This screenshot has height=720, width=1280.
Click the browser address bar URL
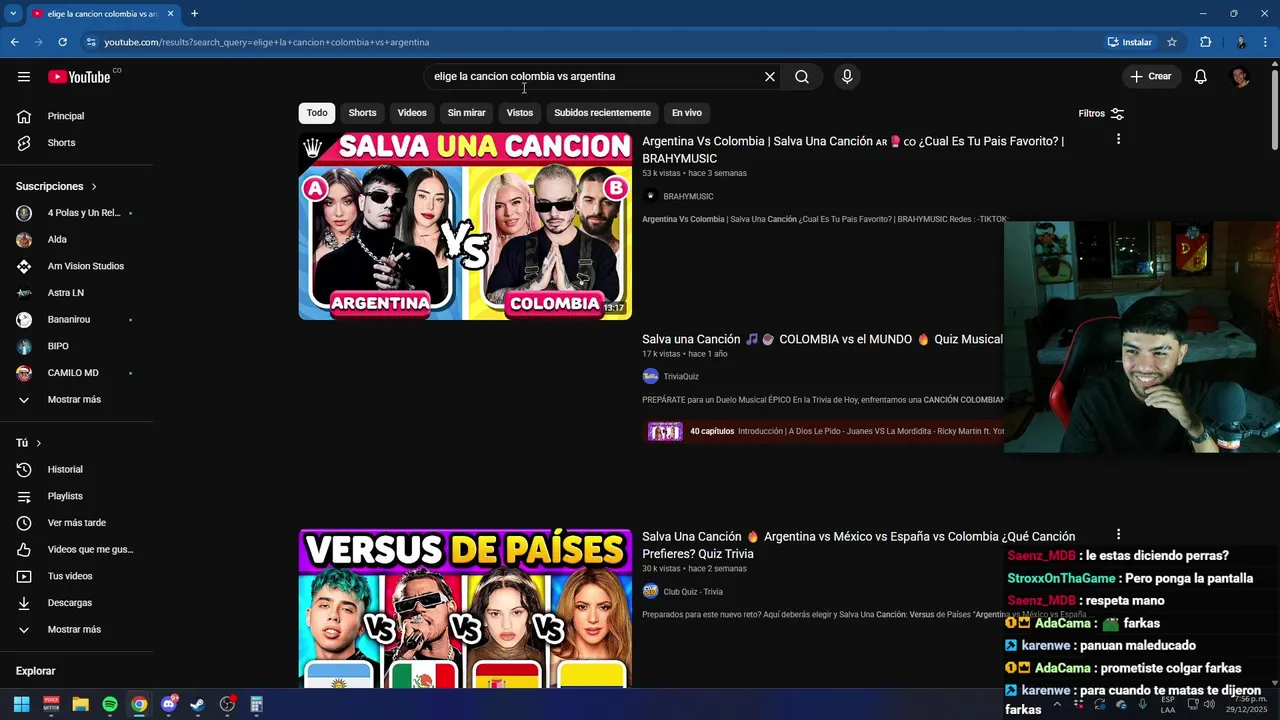[x=267, y=42]
